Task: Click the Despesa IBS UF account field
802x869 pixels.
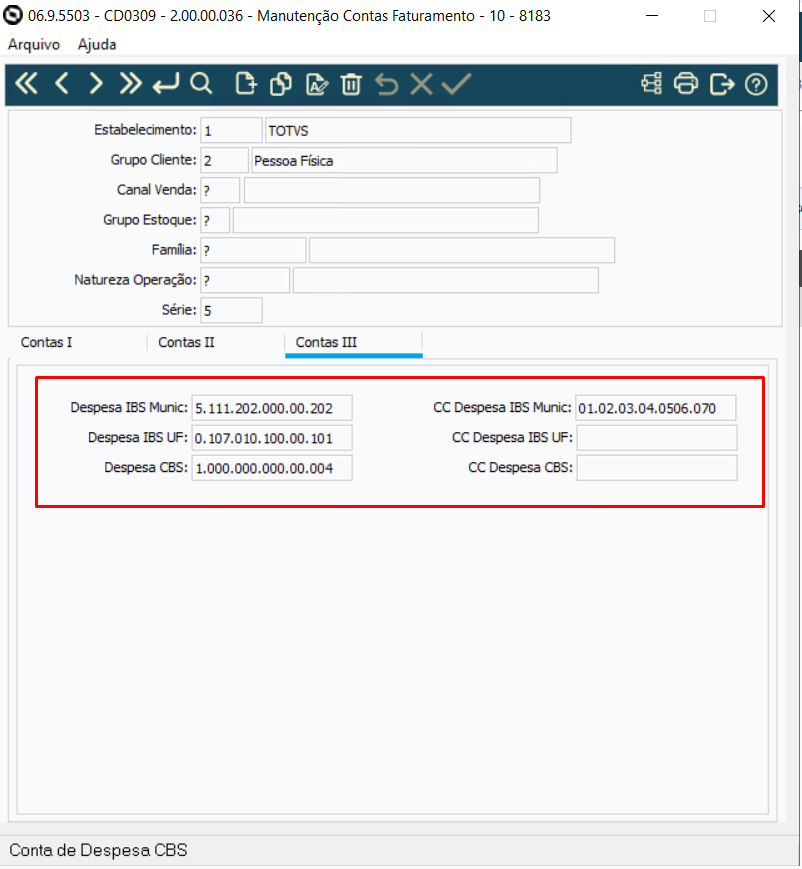Action: click(x=272, y=438)
